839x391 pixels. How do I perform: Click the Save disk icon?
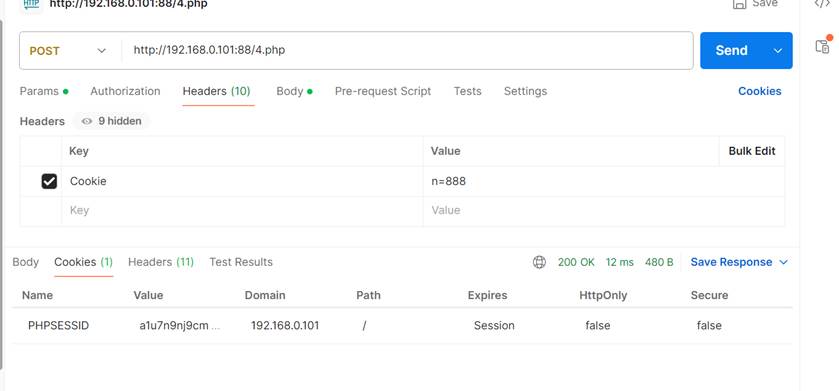739,4
